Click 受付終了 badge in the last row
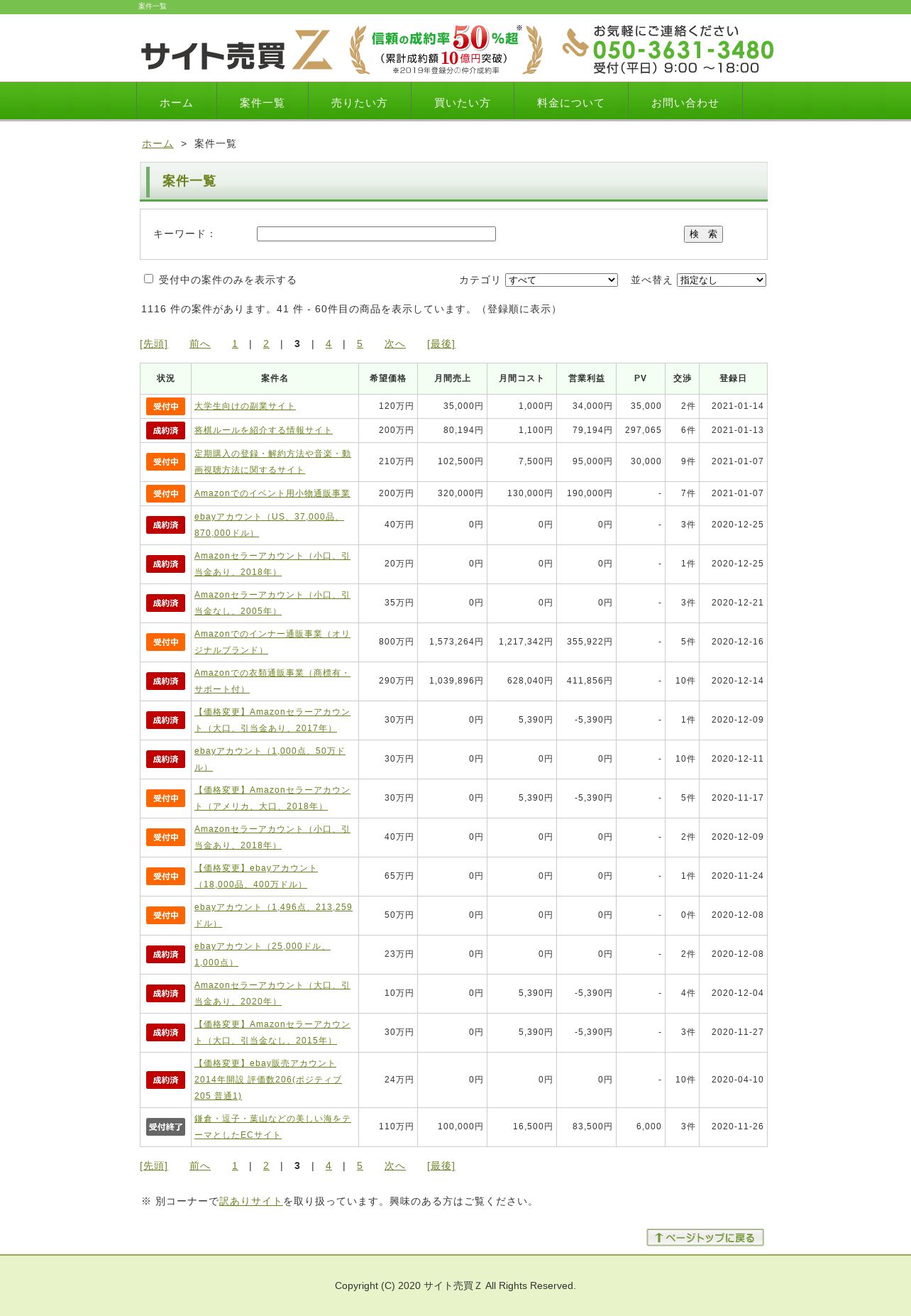Screen dimensions: 911x1316 (x=165, y=1126)
